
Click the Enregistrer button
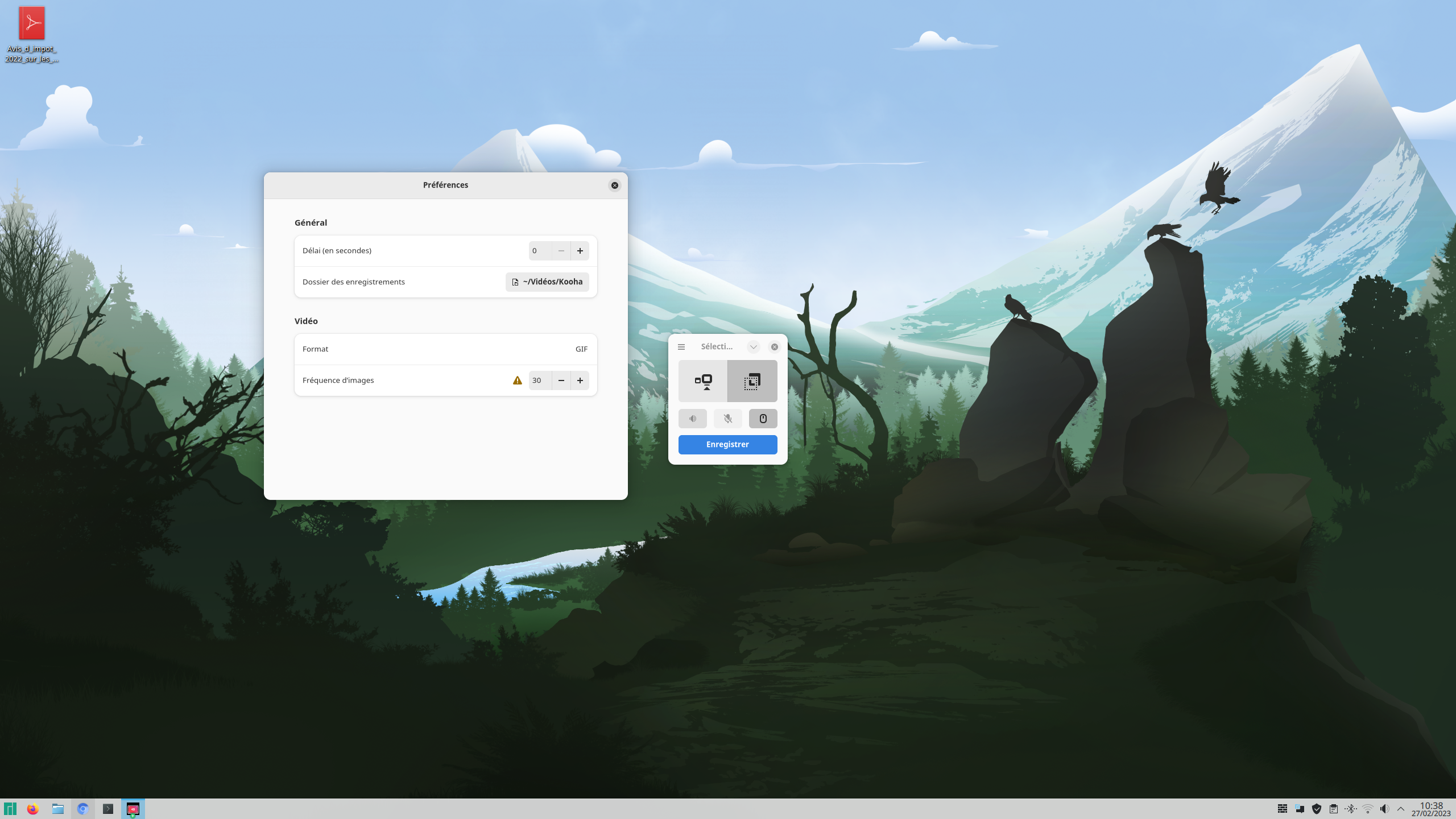[727, 444]
